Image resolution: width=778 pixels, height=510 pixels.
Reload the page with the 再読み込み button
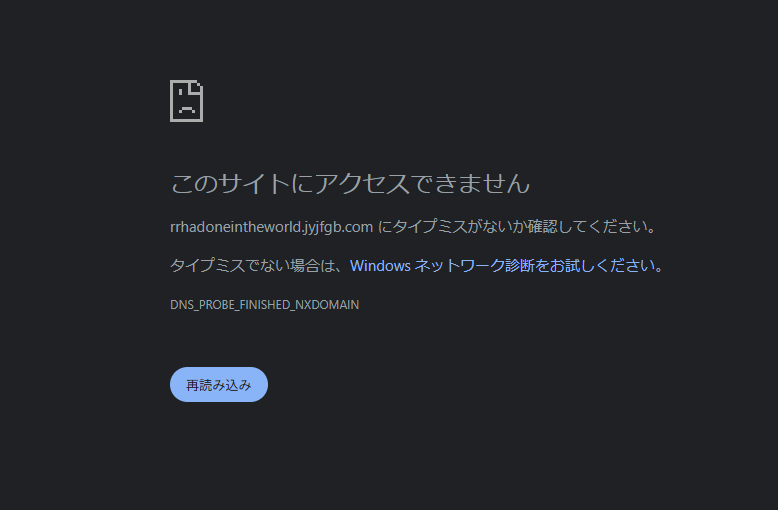[x=219, y=384]
